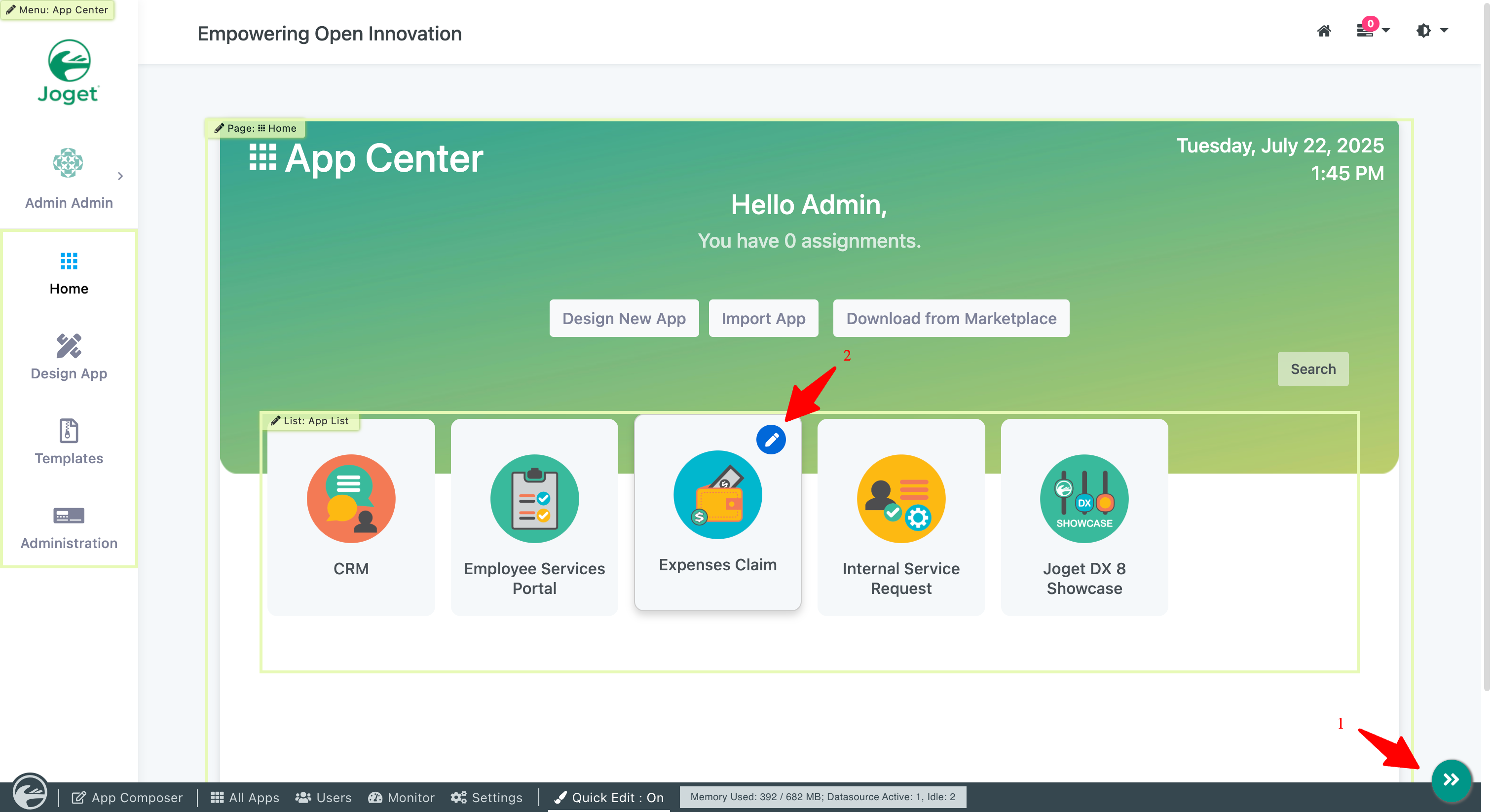The height and width of the screenshot is (812, 1492).
Task: Open the Internal Service Request app icon
Action: click(x=901, y=499)
